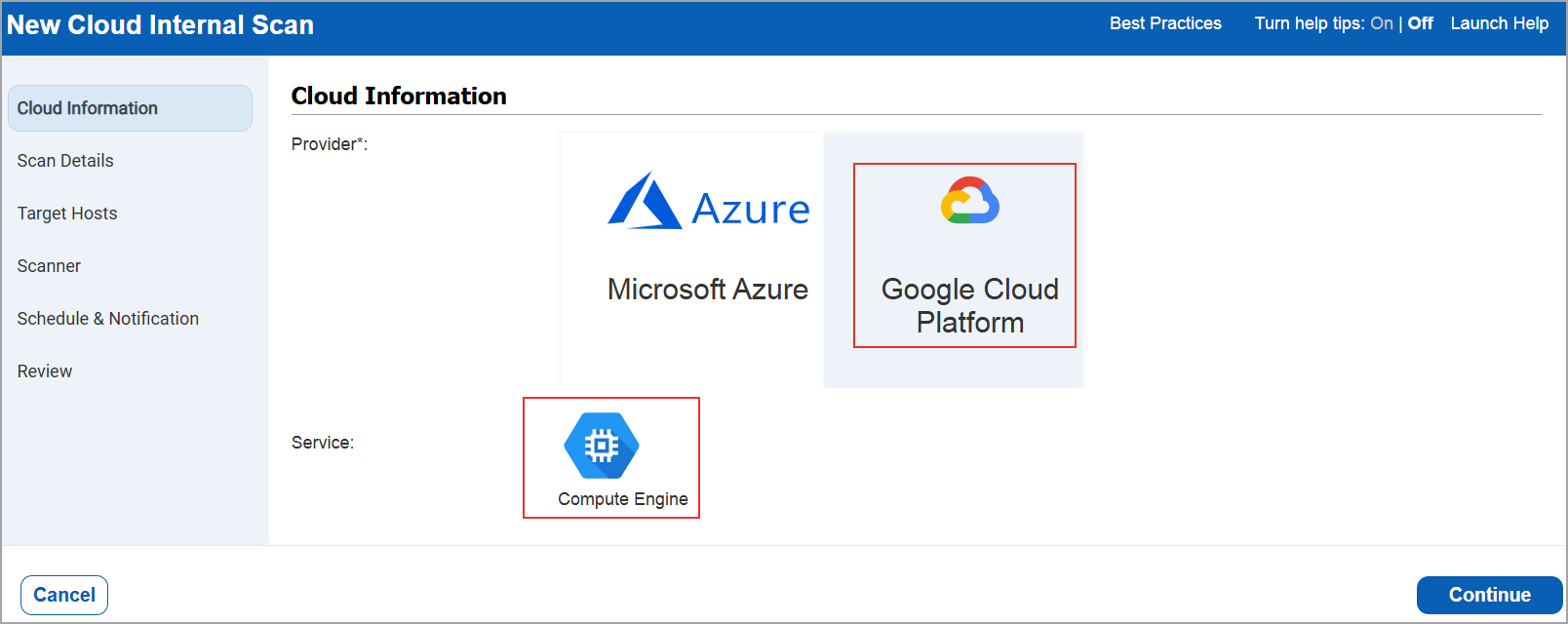The height and width of the screenshot is (624, 1568).
Task: Open the Best Practices link
Action: (1165, 23)
